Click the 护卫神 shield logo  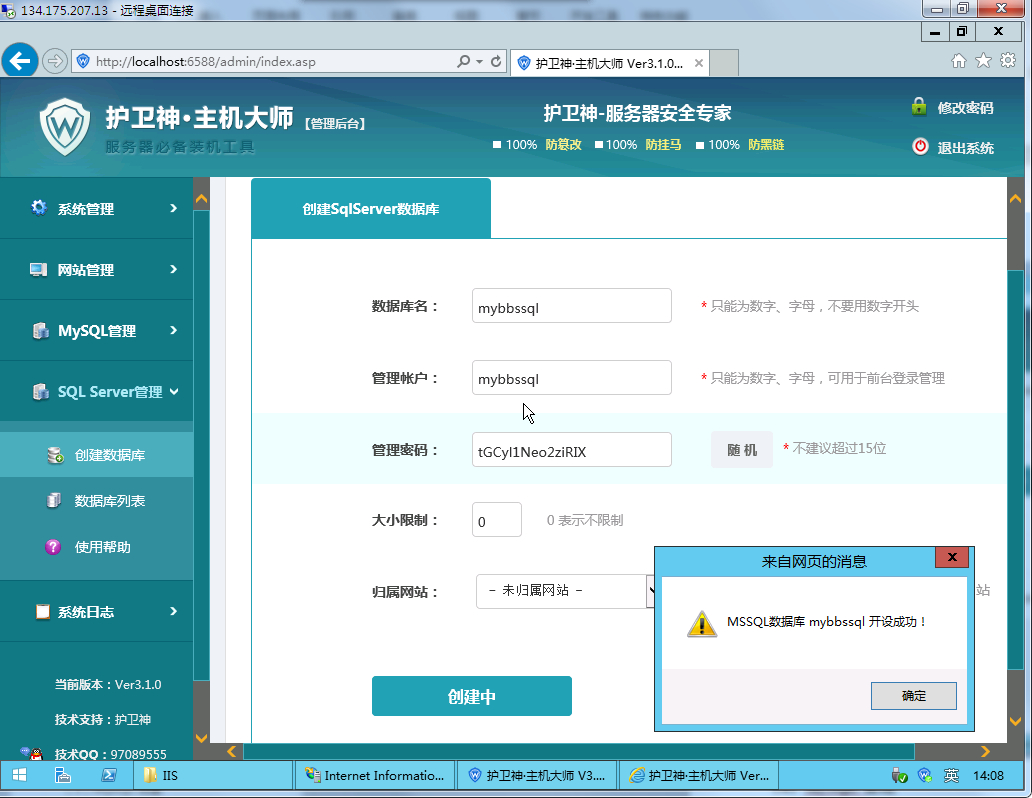click(x=64, y=127)
